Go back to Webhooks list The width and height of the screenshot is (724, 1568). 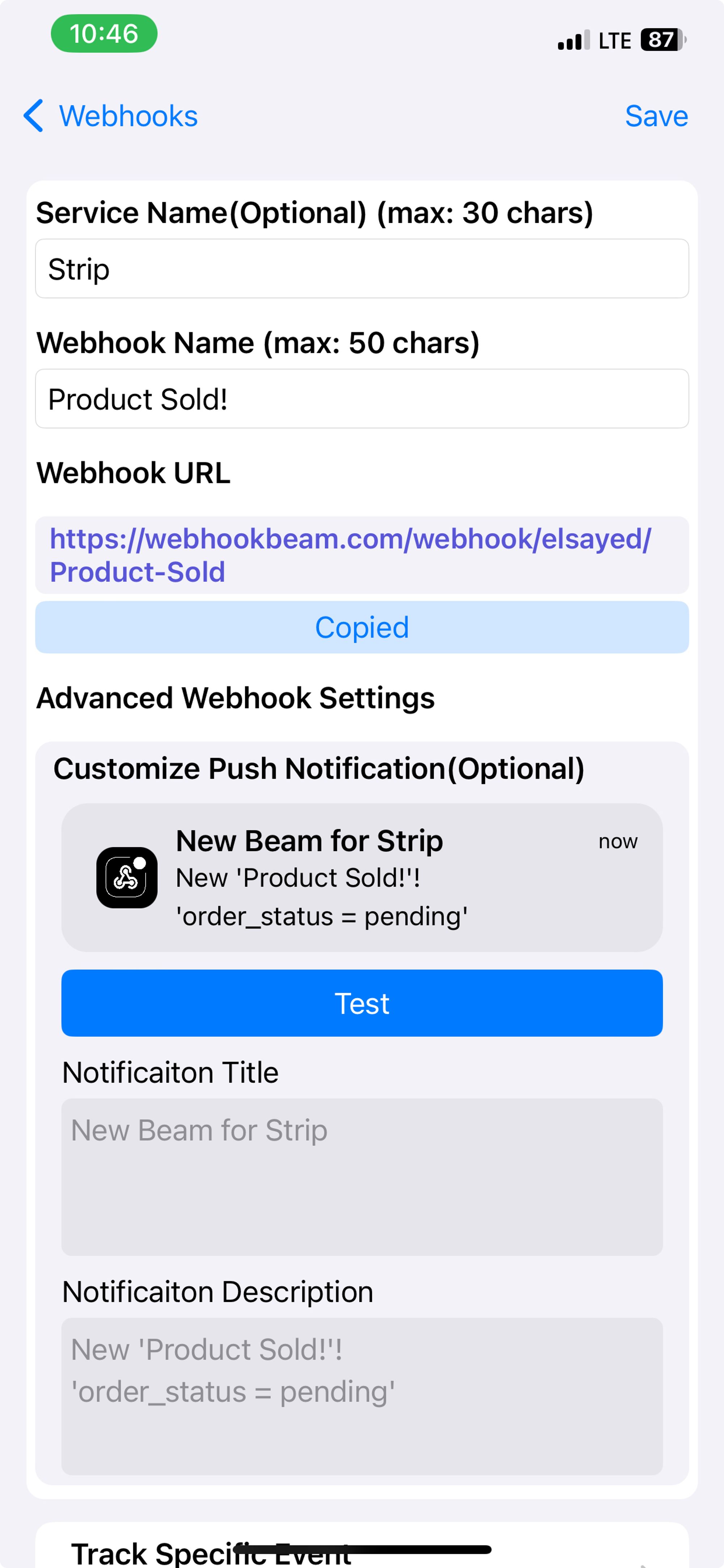pos(111,116)
